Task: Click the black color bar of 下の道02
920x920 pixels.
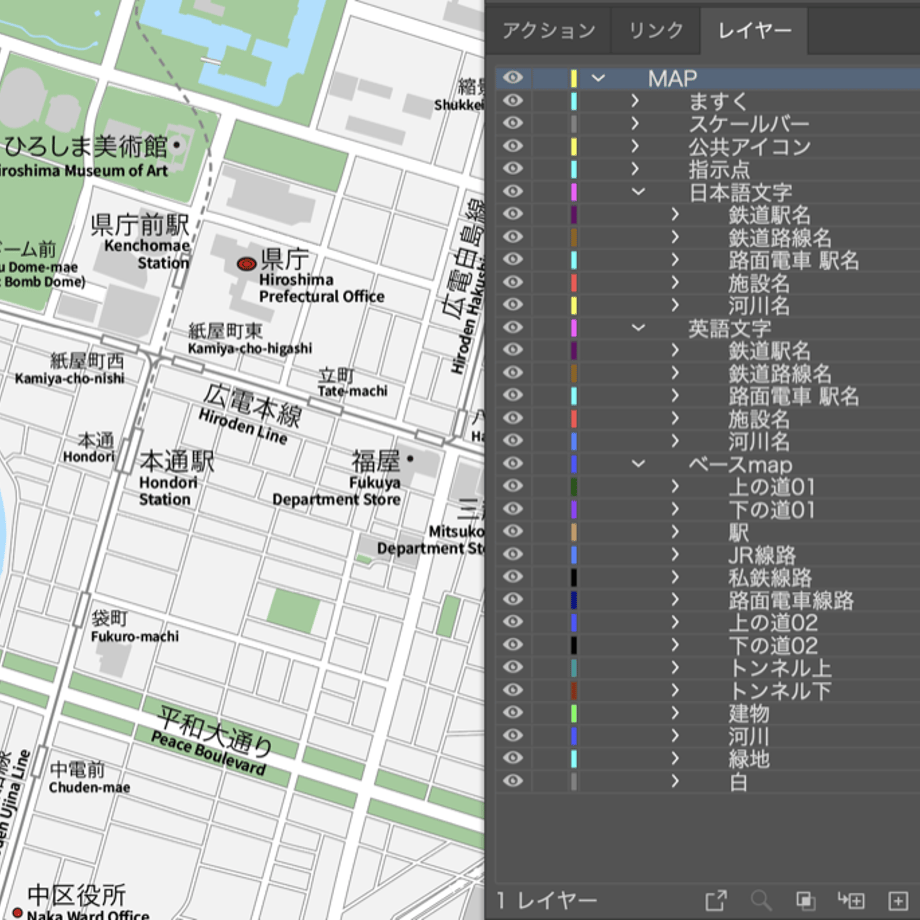Action: coord(574,645)
